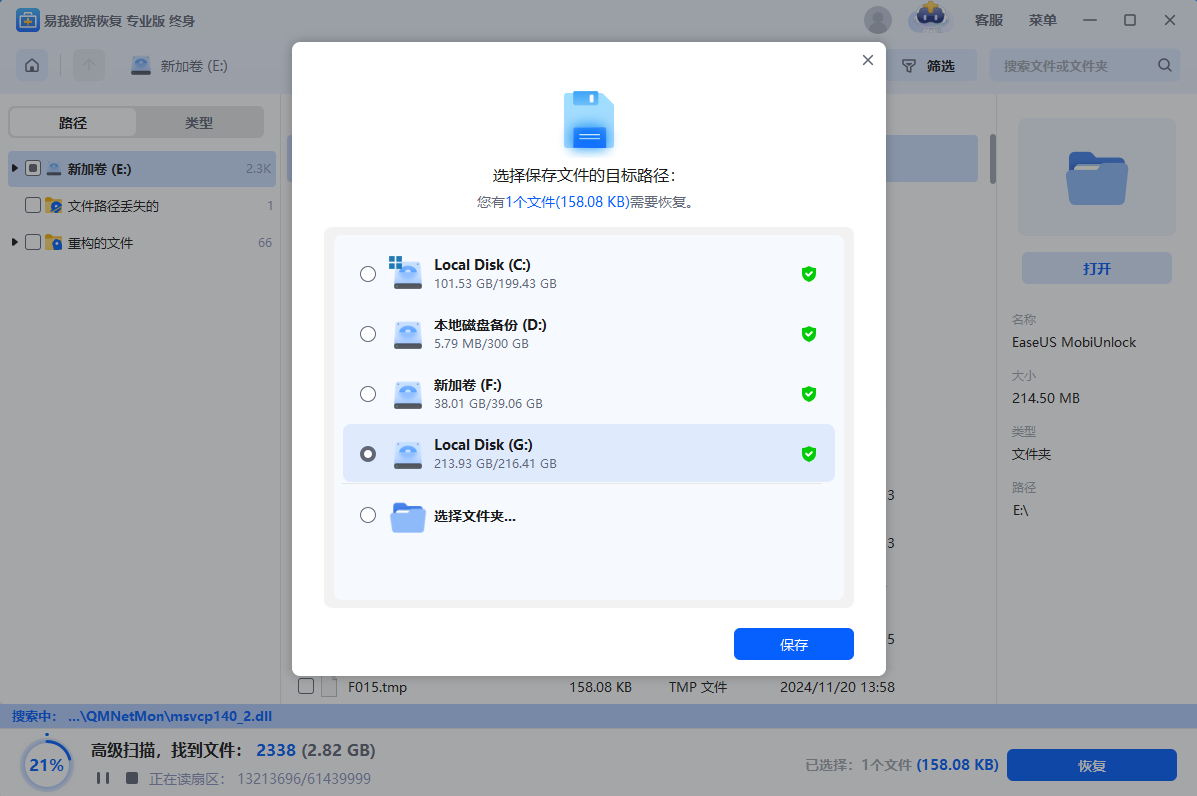Choose 本地磁盘备份 (D:) as destination
This screenshot has height=796, width=1197.
(368, 334)
